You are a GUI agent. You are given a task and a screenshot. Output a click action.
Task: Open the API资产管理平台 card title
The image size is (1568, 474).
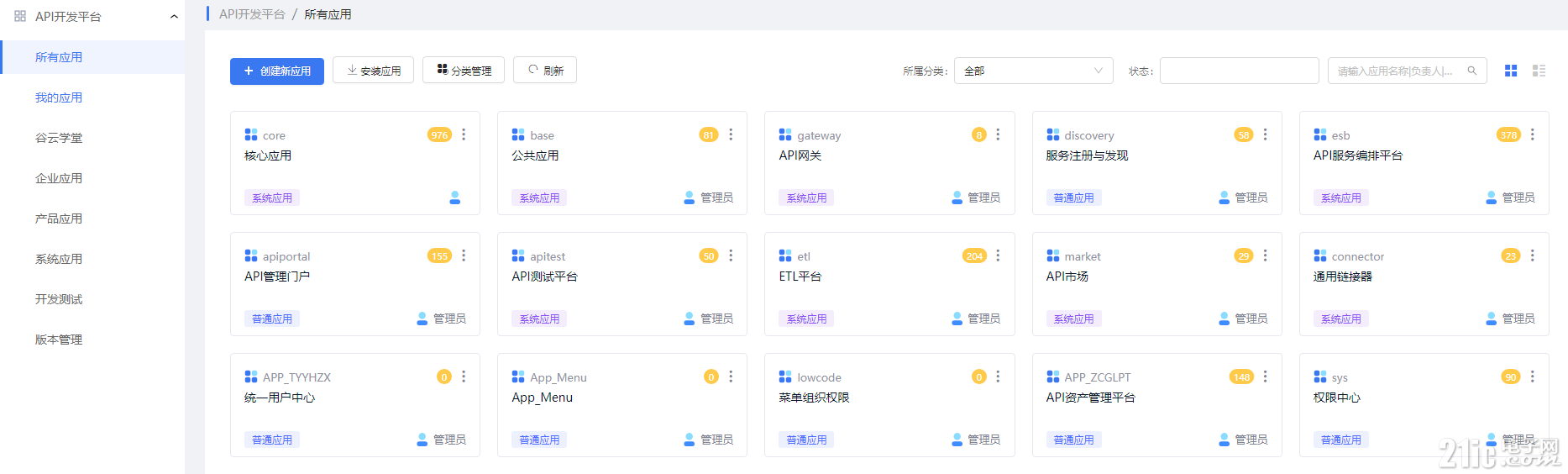(1090, 398)
